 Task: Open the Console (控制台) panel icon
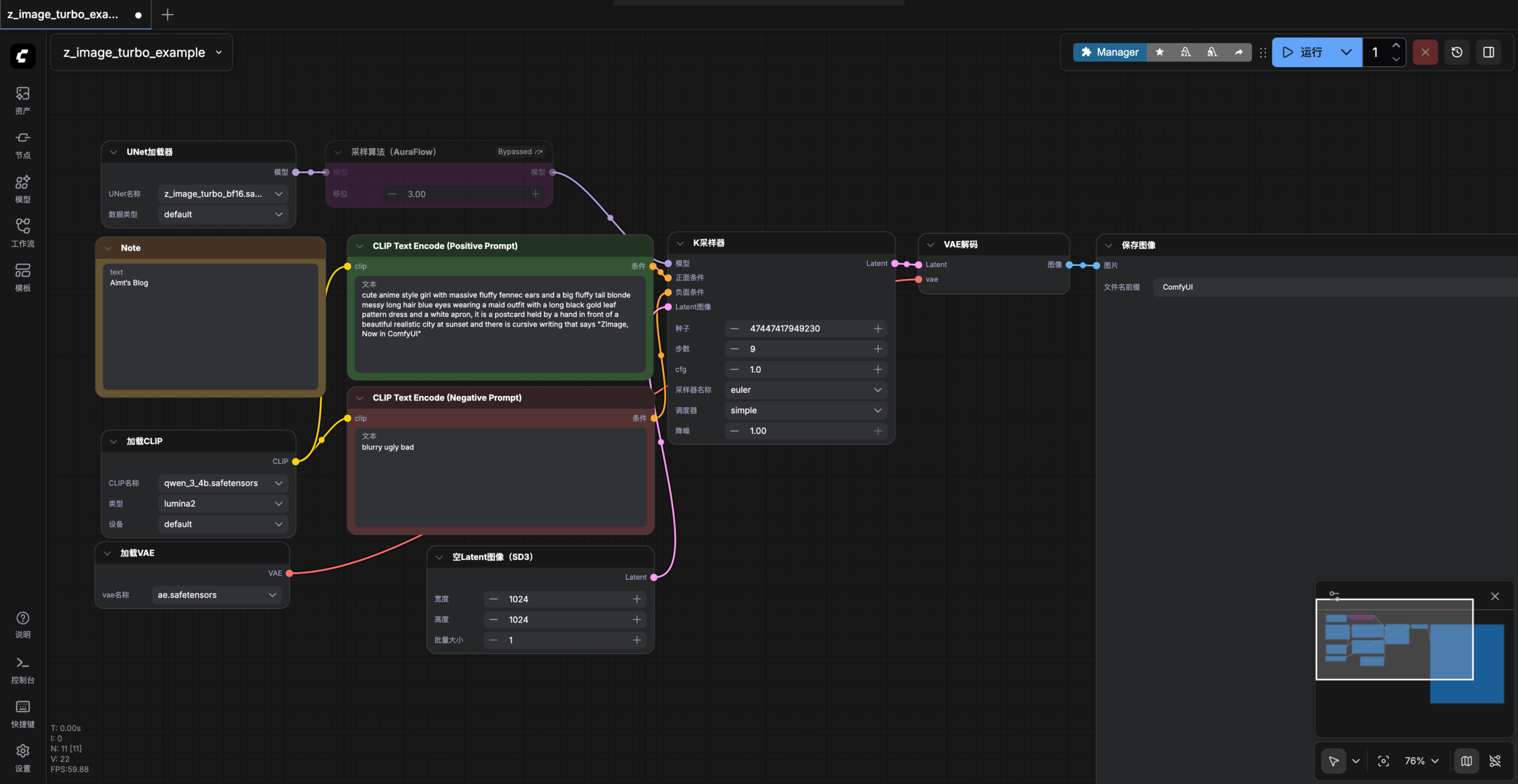[x=23, y=670]
